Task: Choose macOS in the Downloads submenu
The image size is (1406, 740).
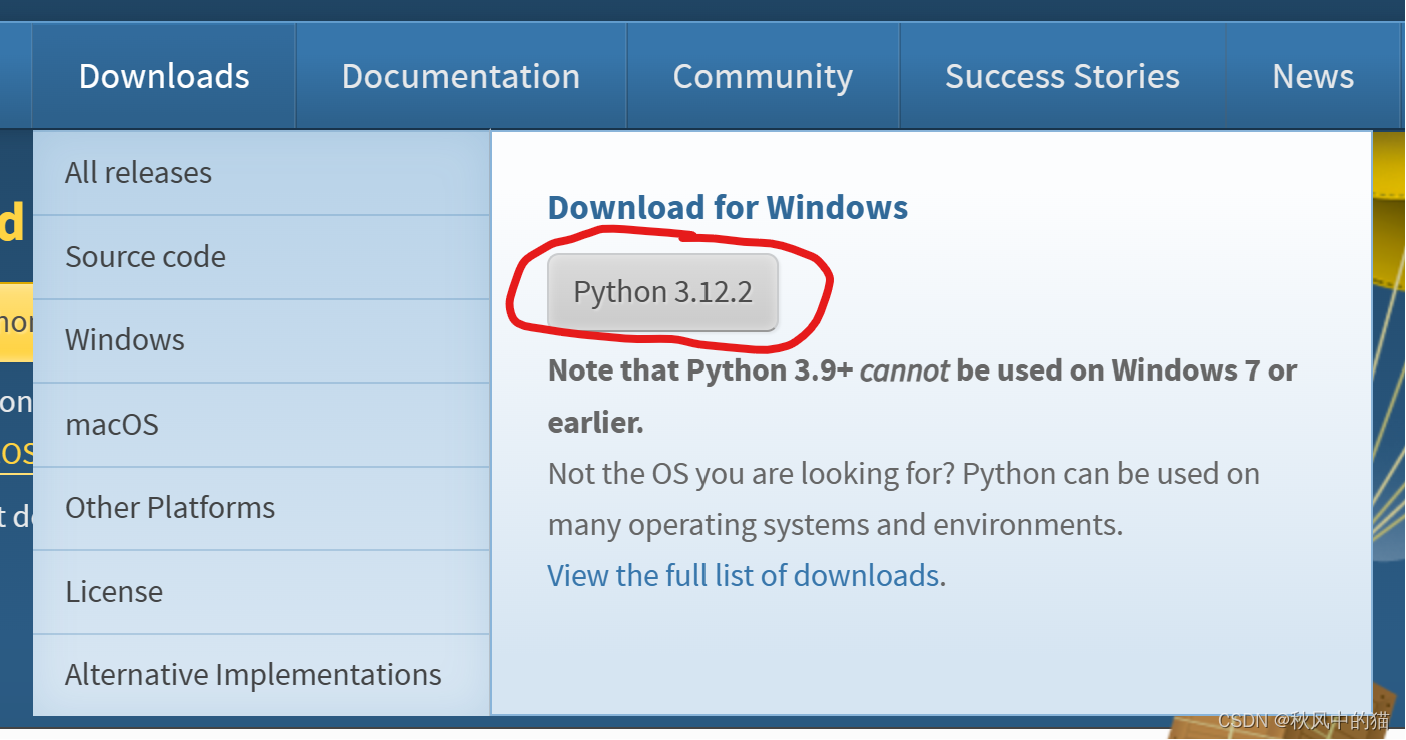Action: pyautogui.click(x=261, y=424)
